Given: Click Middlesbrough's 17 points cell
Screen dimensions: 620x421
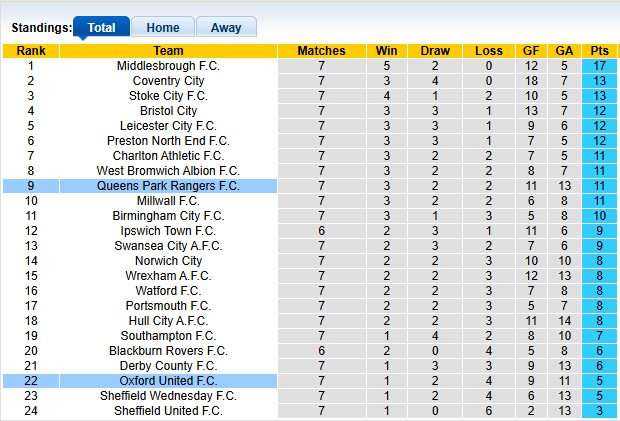Looking at the screenshot, I should click(x=600, y=66).
